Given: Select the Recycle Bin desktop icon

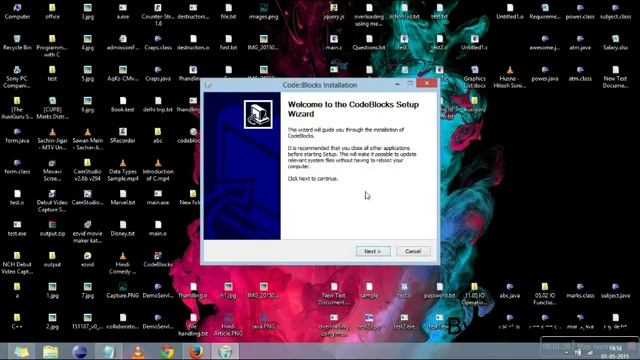Looking at the screenshot, I should 17,42.
